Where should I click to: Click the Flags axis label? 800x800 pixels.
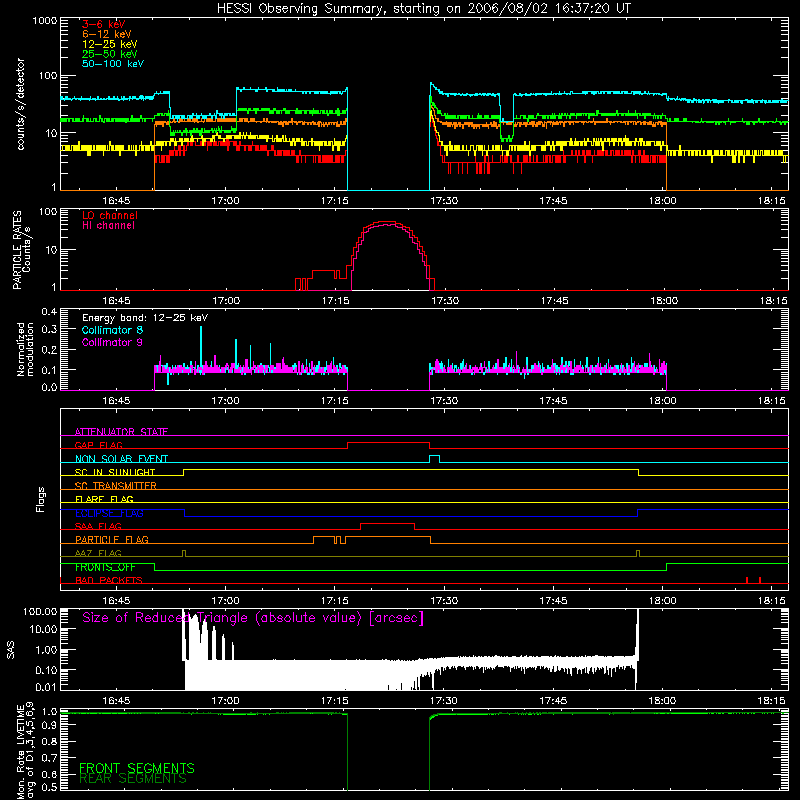(x=40, y=499)
